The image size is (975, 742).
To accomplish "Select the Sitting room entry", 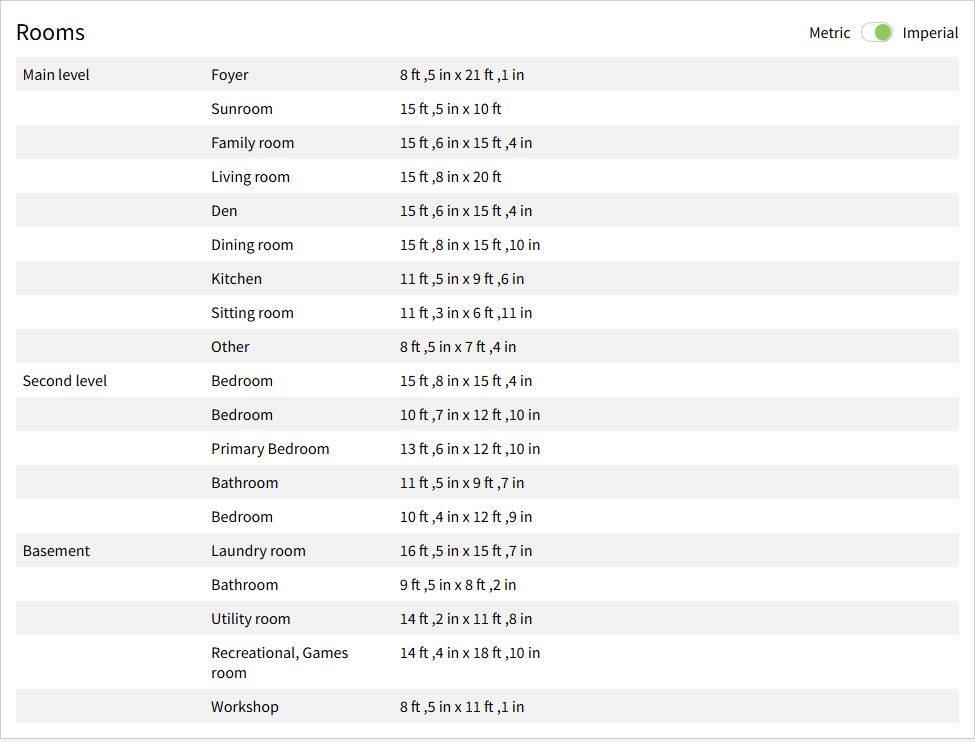I will 252,313.
